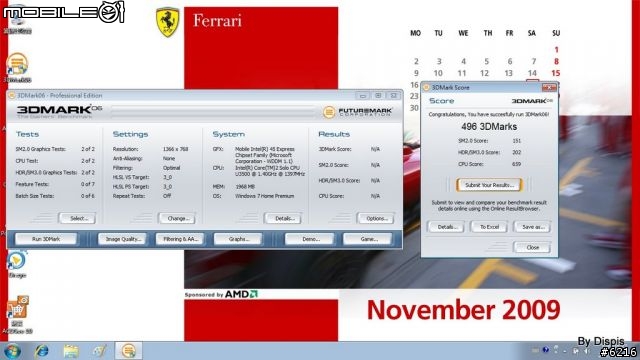
Task: Click the speaker volume tray icon
Action: pyautogui.click(x=587, y=351)
